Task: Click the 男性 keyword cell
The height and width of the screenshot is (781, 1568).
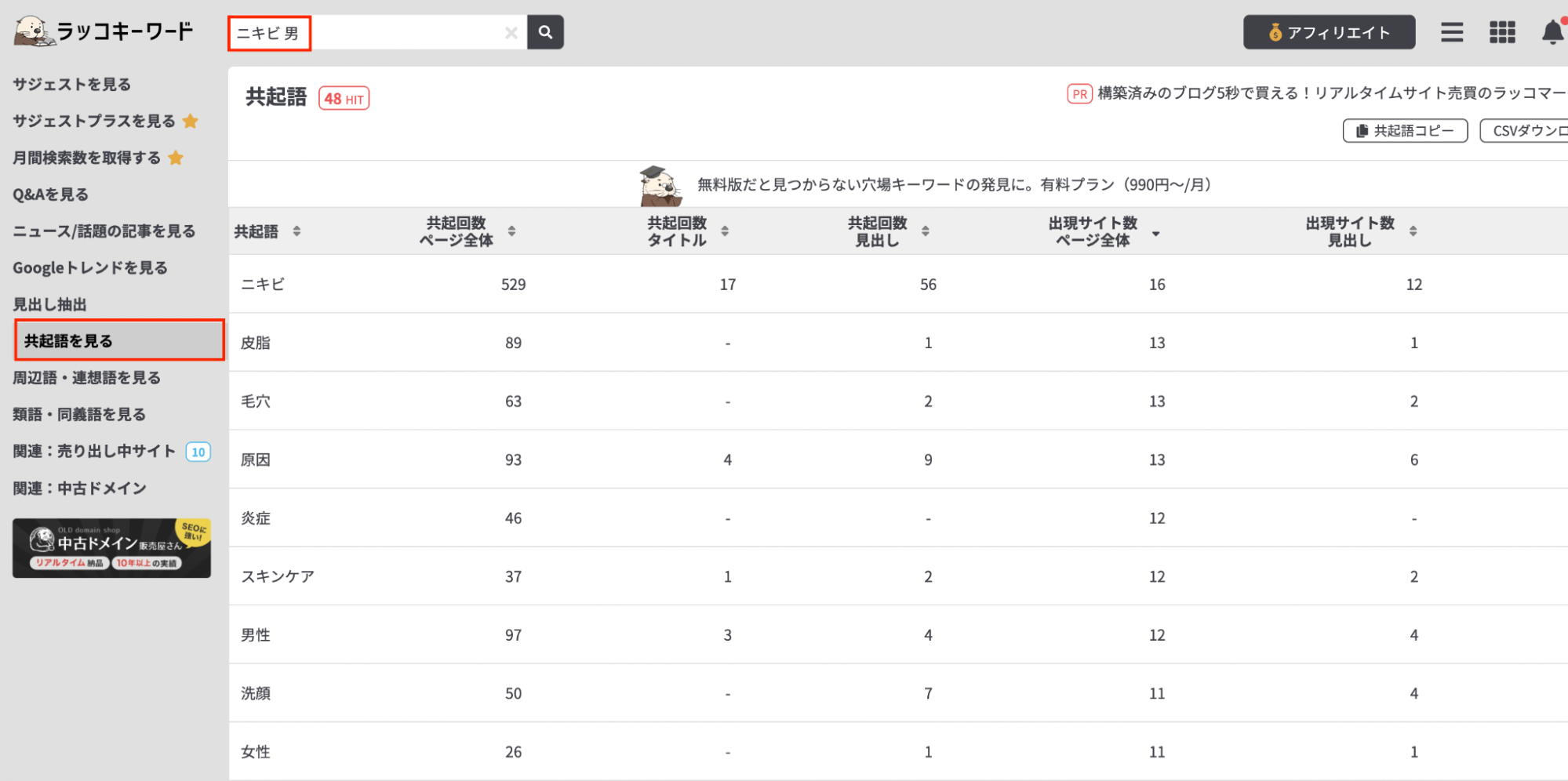Action: point(256,635)
